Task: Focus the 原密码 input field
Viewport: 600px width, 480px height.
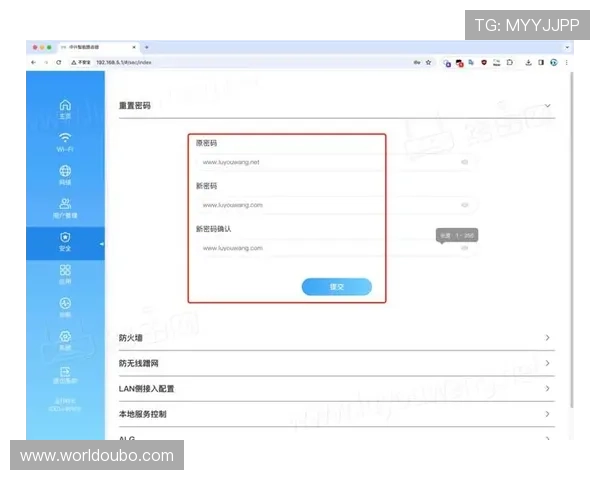Action: pyautogui.click(x=336, y=162)
